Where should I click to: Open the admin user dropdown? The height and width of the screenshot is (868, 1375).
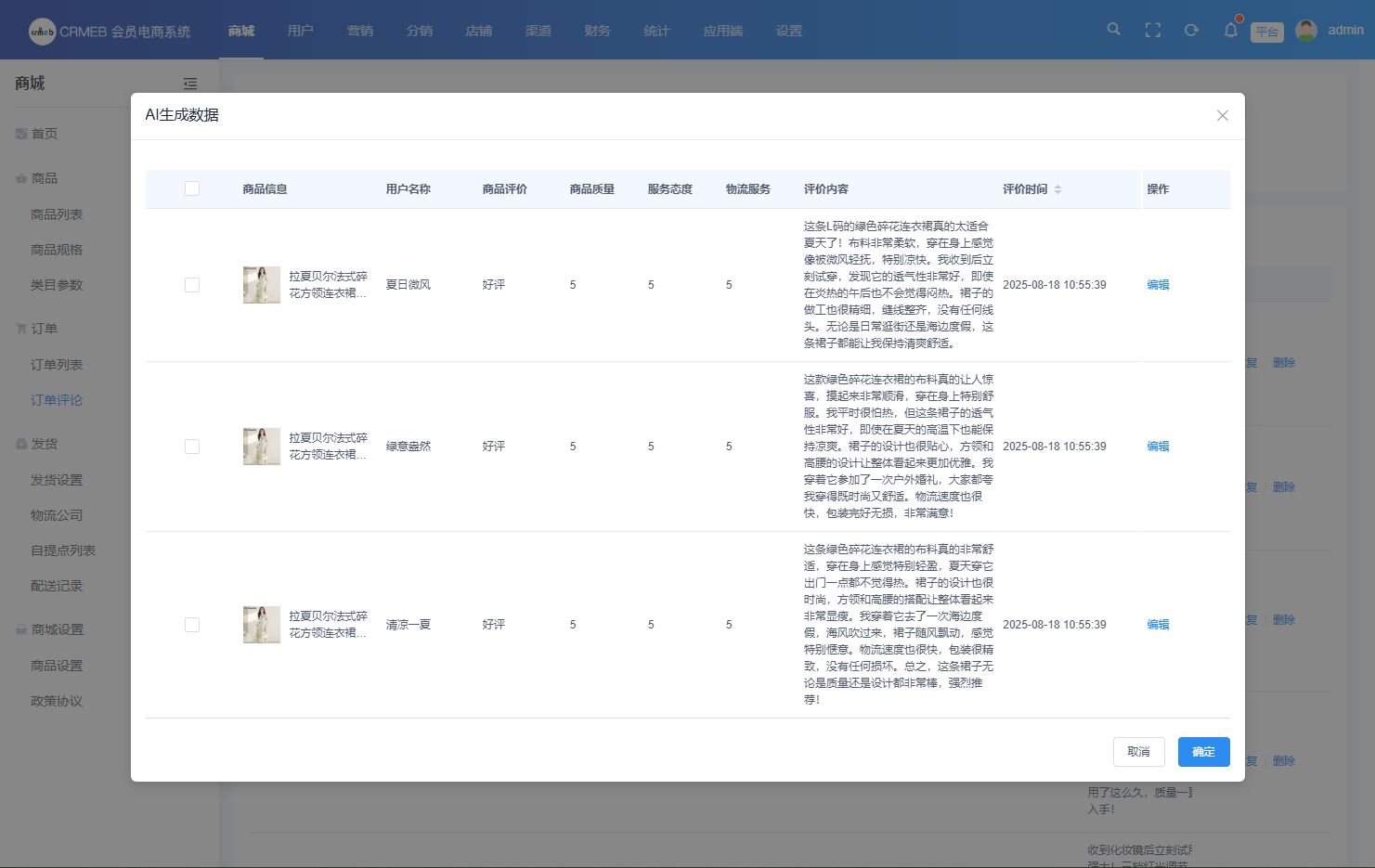1344,31
